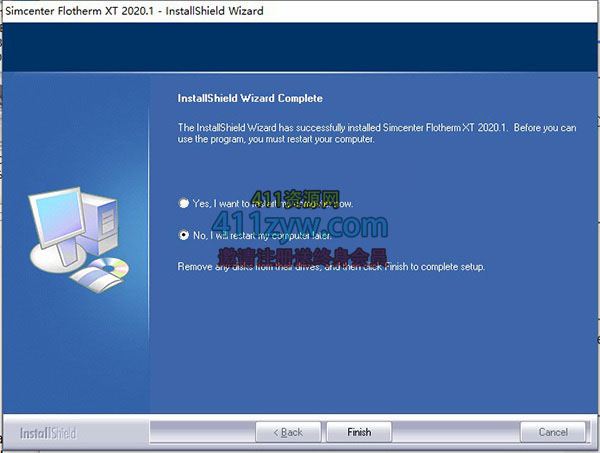The image size is (600, 453).
Task: Click the 411资源网 watermark text
Action: 297,199
